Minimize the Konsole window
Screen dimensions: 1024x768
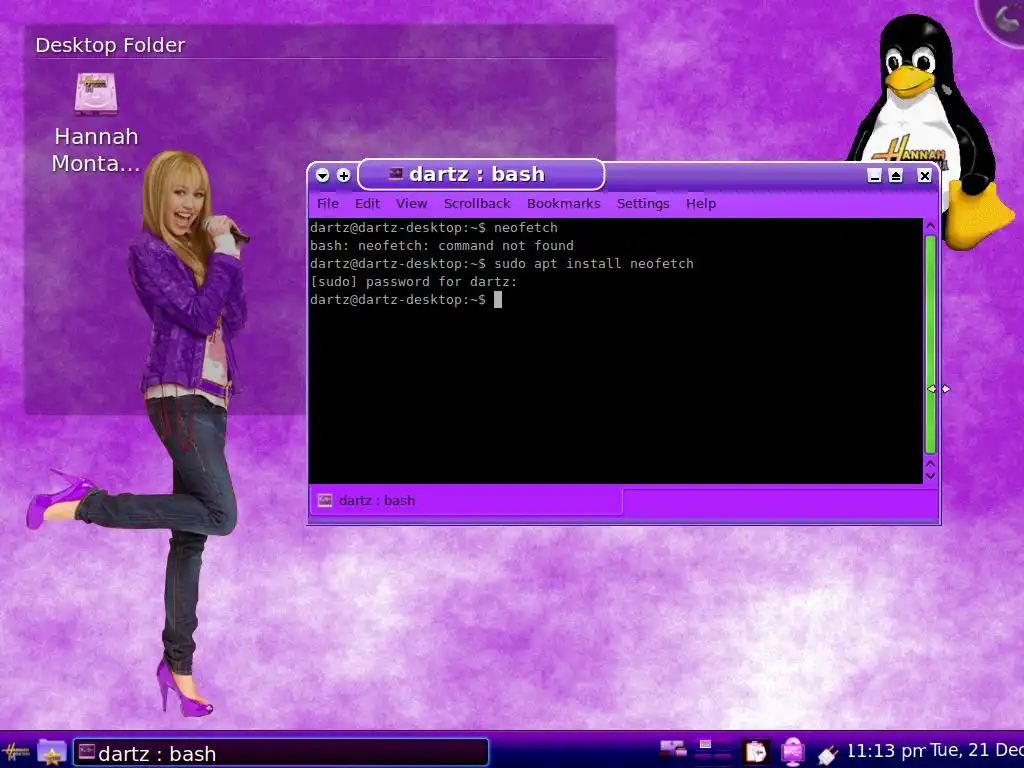pyautogui.click(x=874, y=176)
